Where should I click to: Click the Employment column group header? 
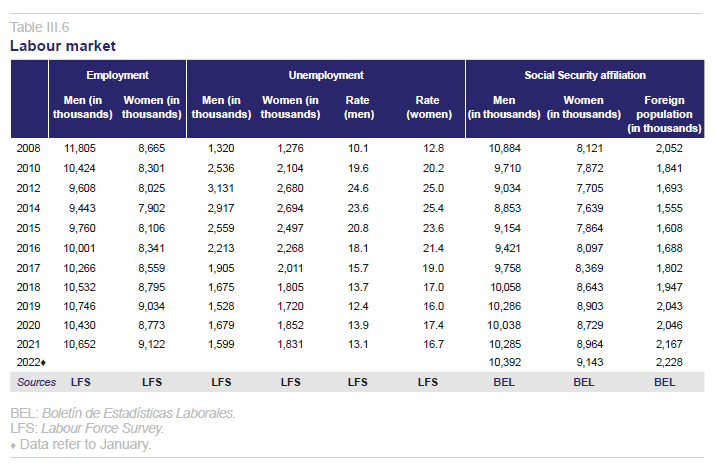tap(117, 75)
